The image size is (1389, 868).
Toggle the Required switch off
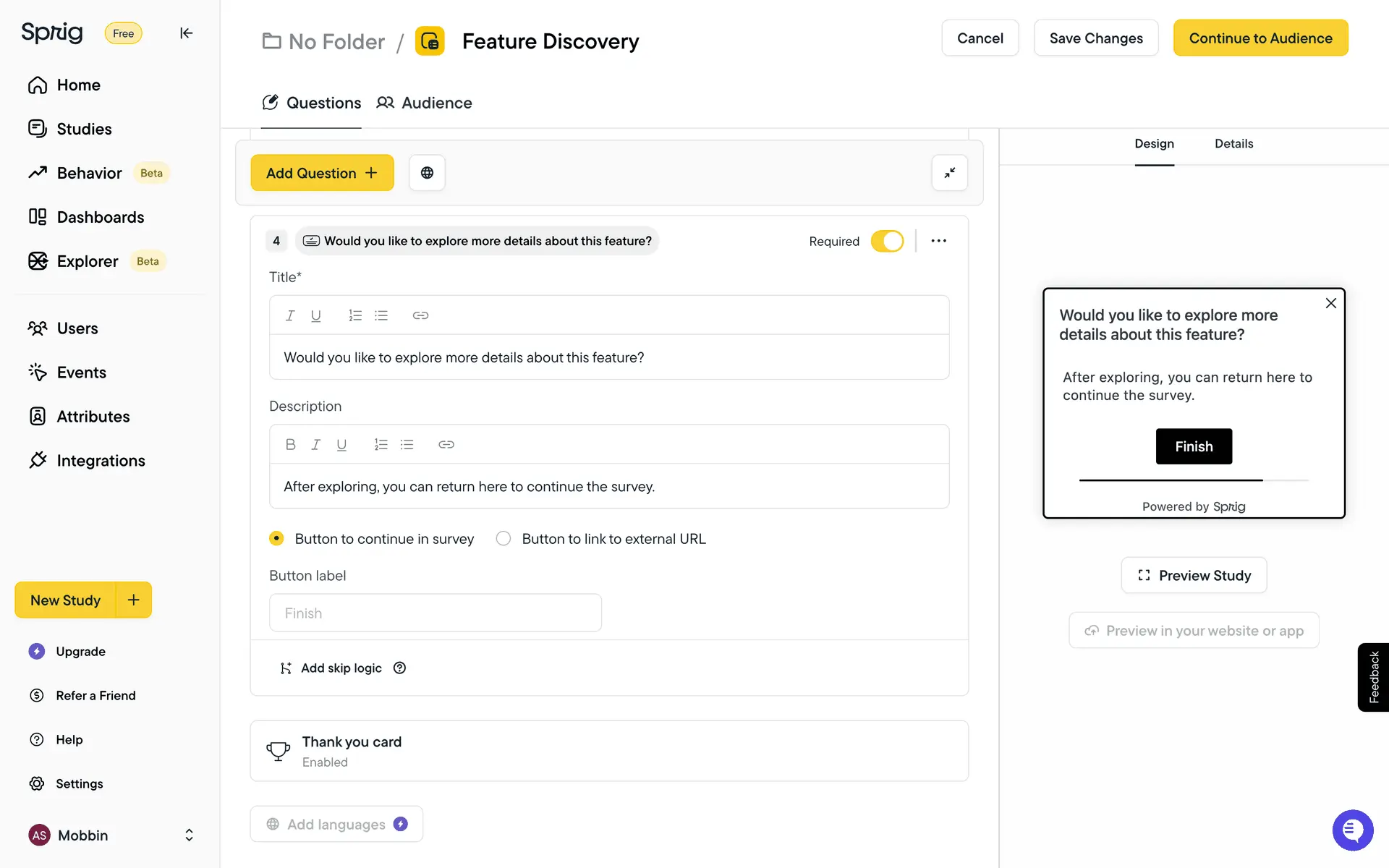click(887, 241)
